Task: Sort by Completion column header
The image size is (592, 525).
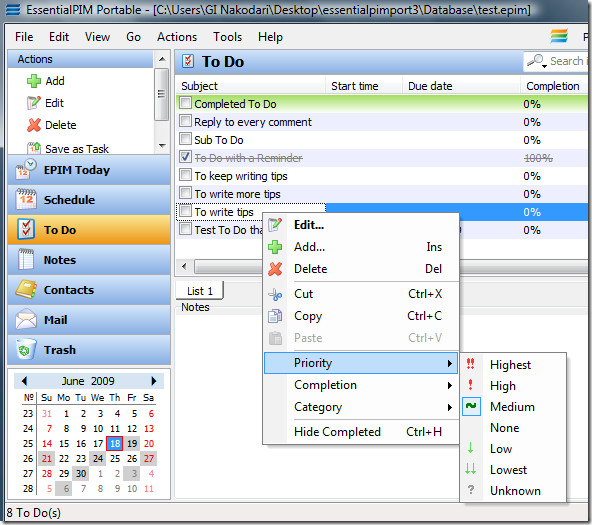Action: pos(554,86)
